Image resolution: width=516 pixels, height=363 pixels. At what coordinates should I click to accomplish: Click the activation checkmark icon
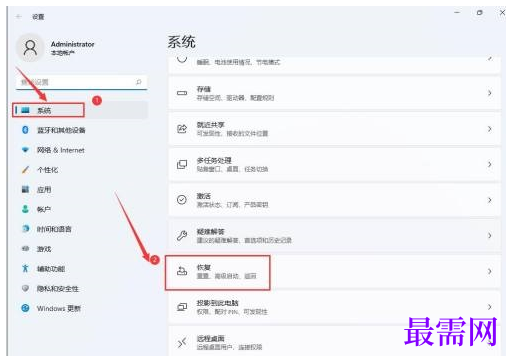click(x=182, y=200)
